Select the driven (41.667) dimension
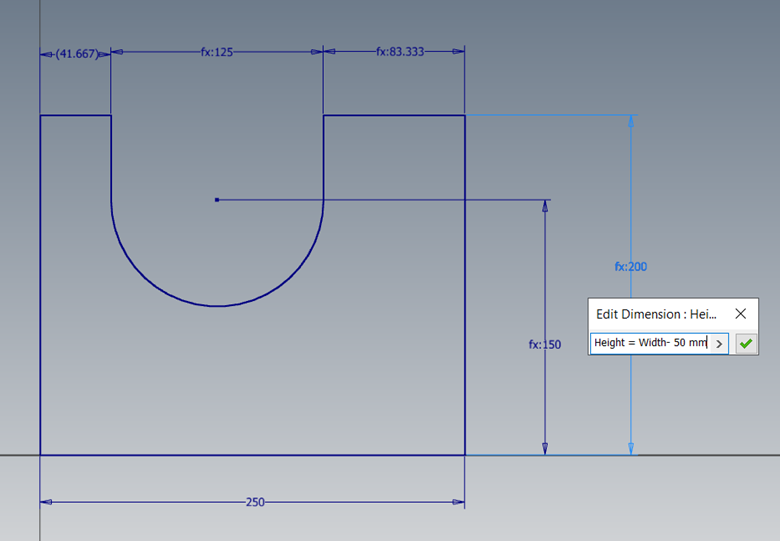 click(x=77, y=54)
